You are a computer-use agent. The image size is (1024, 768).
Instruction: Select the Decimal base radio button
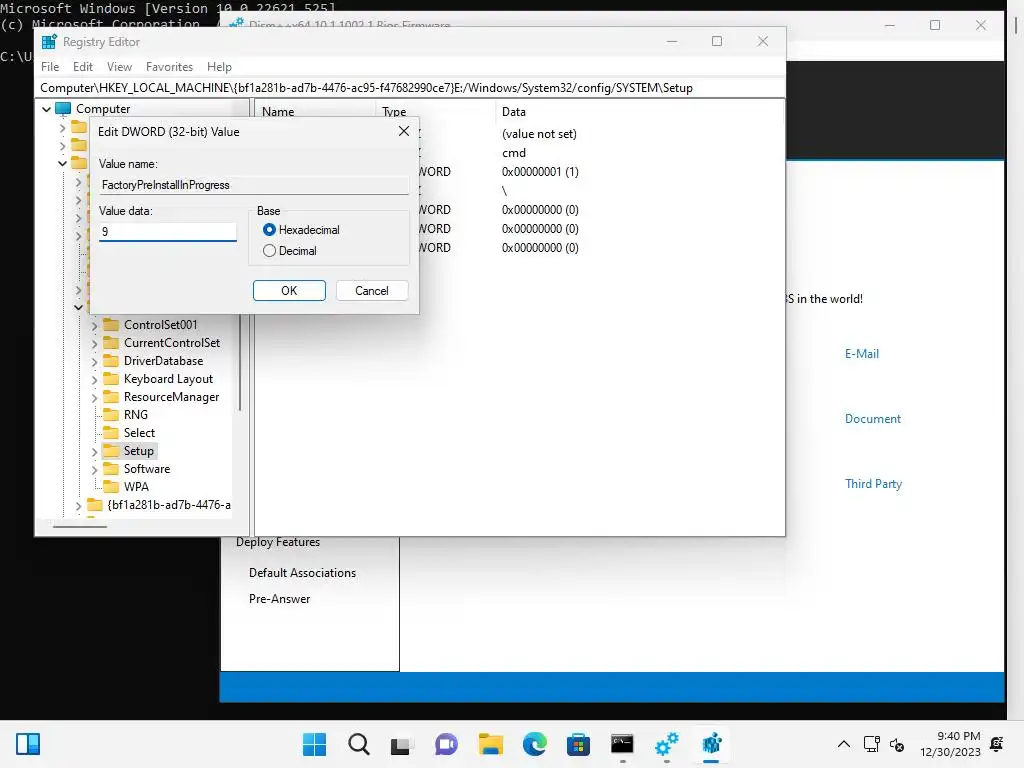coord(269,251)
